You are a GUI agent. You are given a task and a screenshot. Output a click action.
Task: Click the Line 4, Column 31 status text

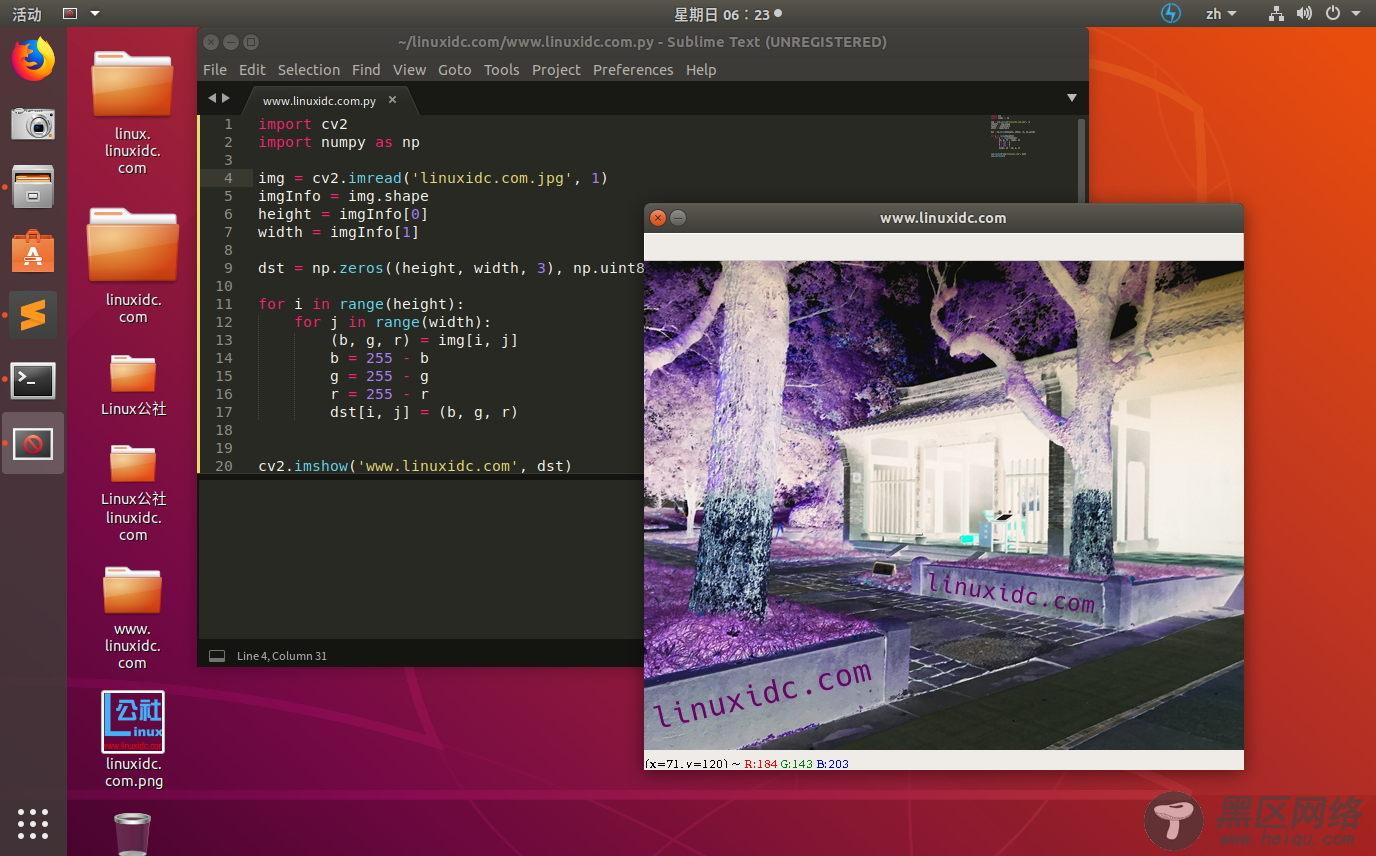282,656
